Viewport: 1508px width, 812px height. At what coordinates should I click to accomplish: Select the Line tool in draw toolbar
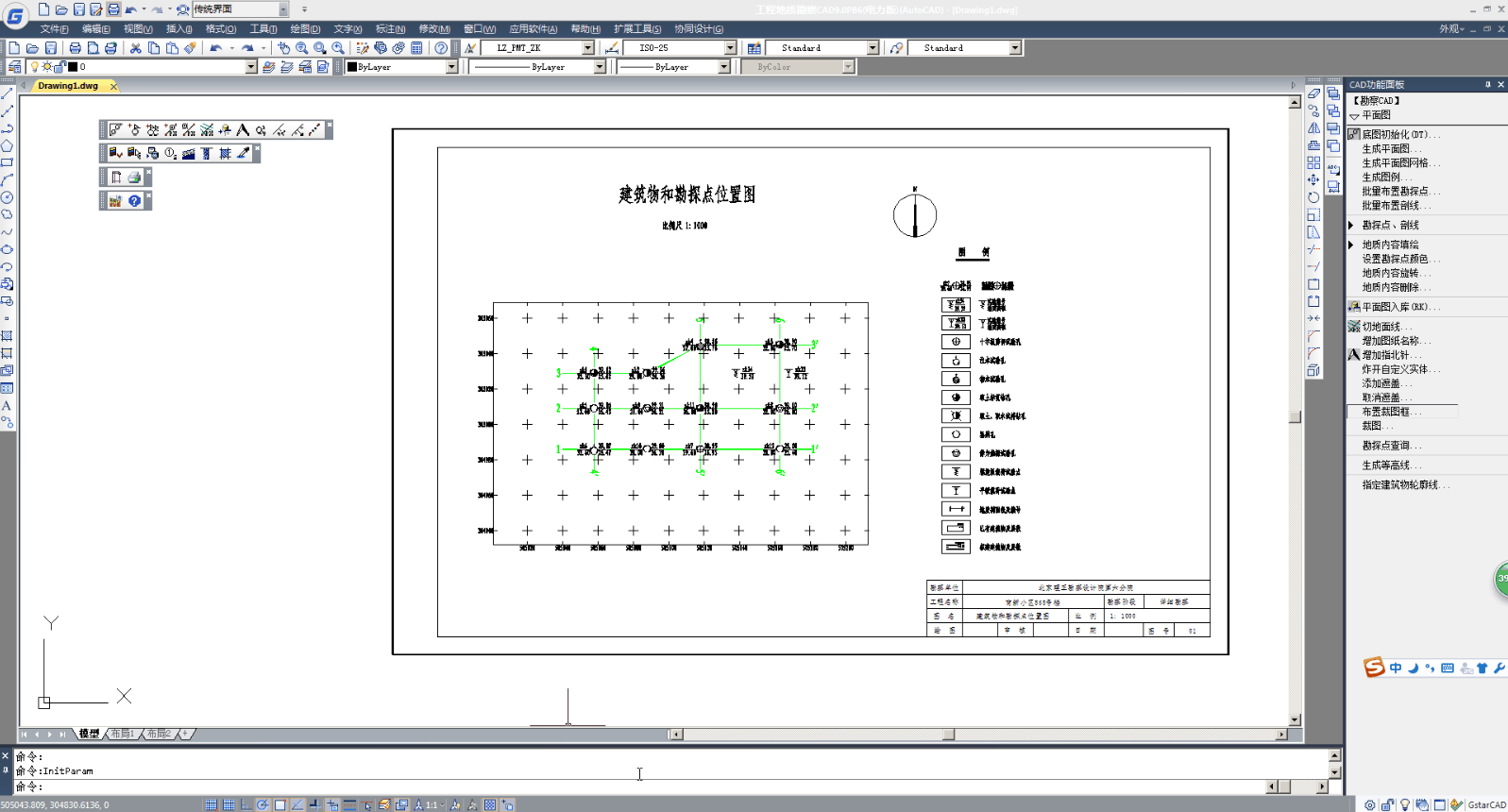click(x=7, y=94)
